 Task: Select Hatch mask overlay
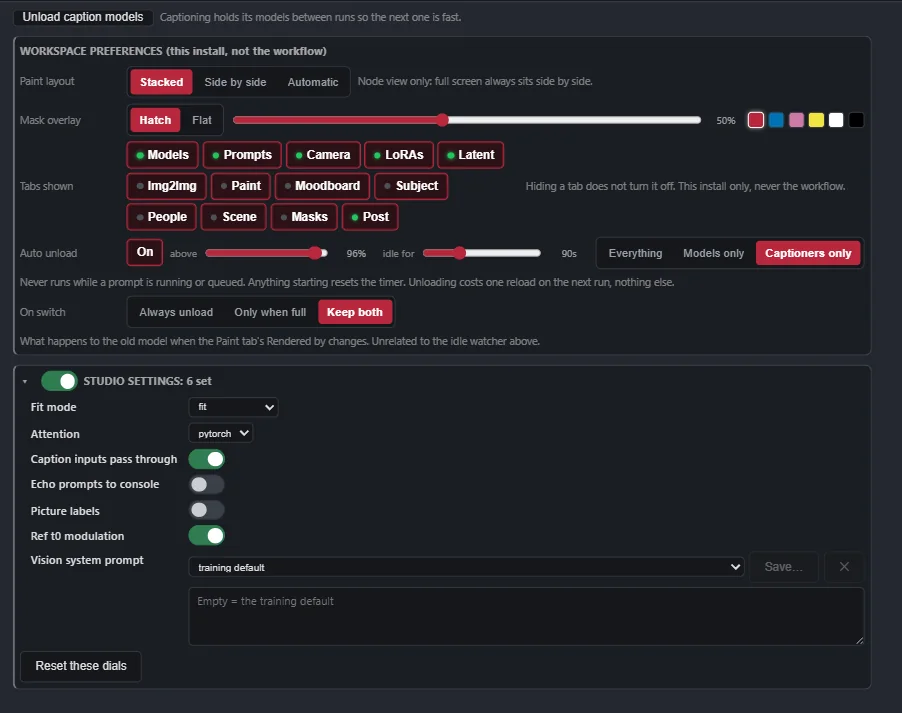coord(155,120)
